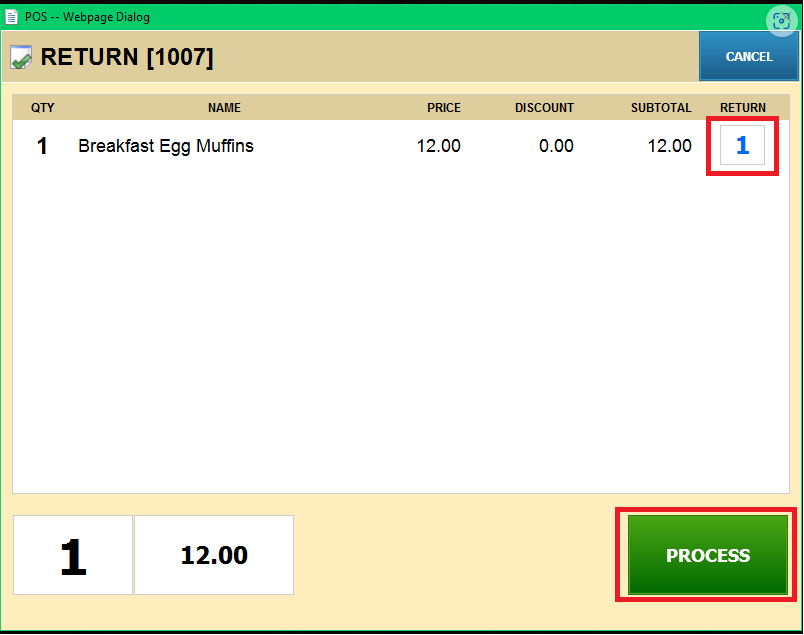Click the QTY column header
Image resolution: width=804 pixels, height=635 pixels.
click(43, 108)
